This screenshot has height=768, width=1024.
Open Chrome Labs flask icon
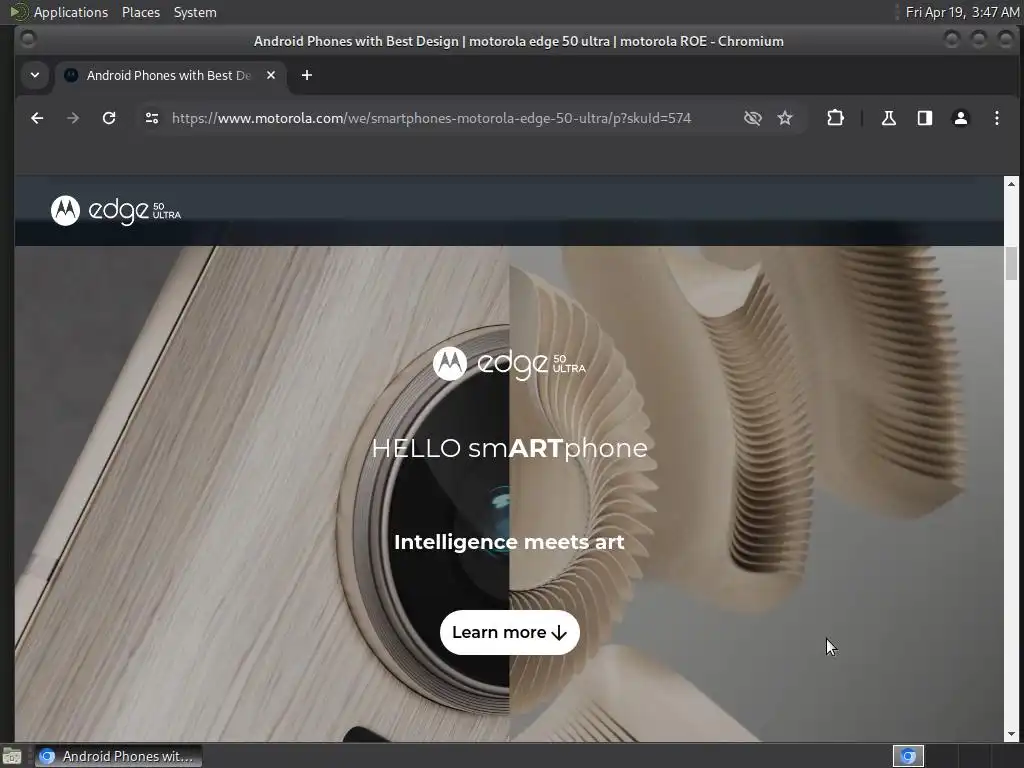point(889,118)
